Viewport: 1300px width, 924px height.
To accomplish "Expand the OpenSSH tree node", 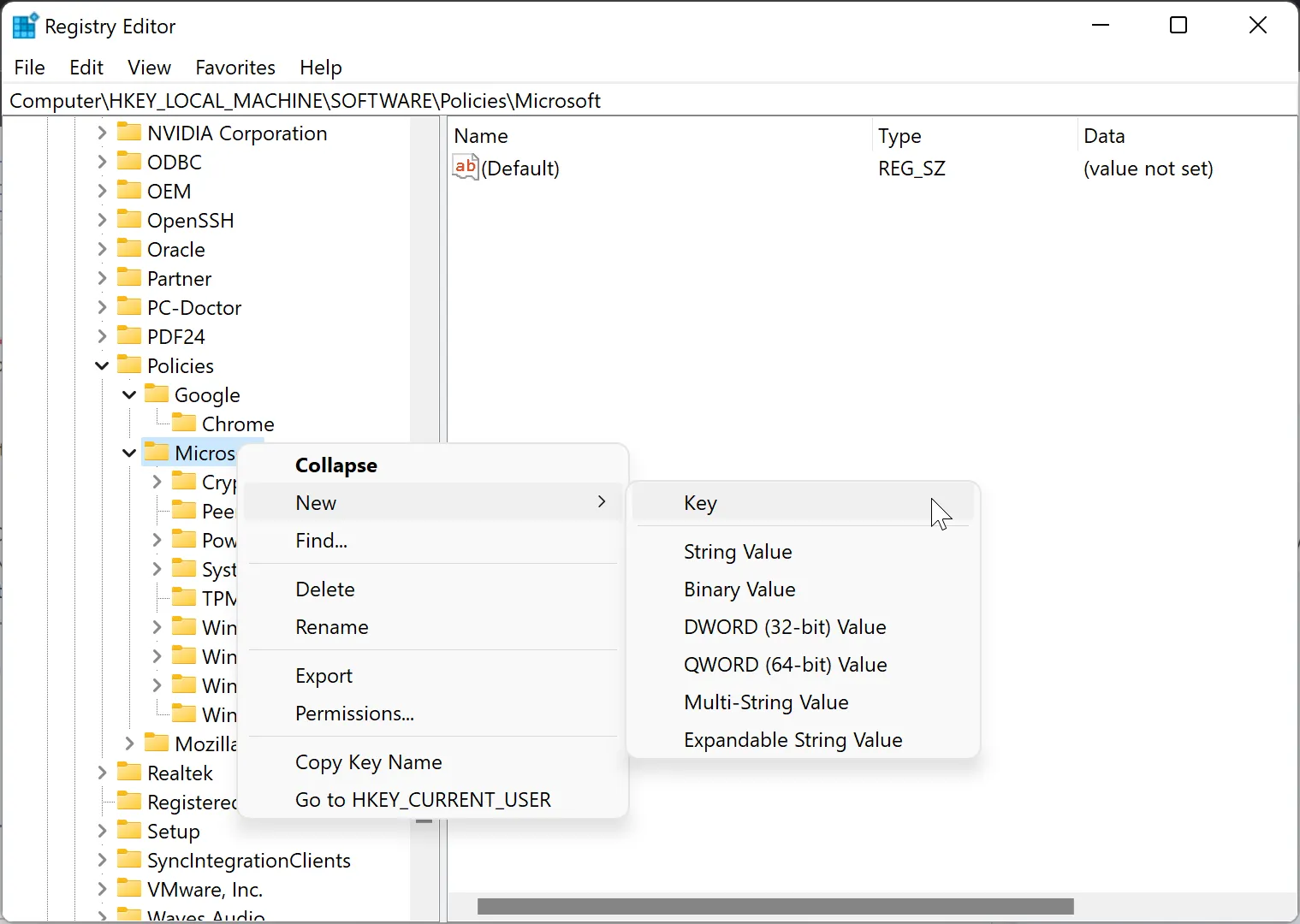I will (101, 220).
